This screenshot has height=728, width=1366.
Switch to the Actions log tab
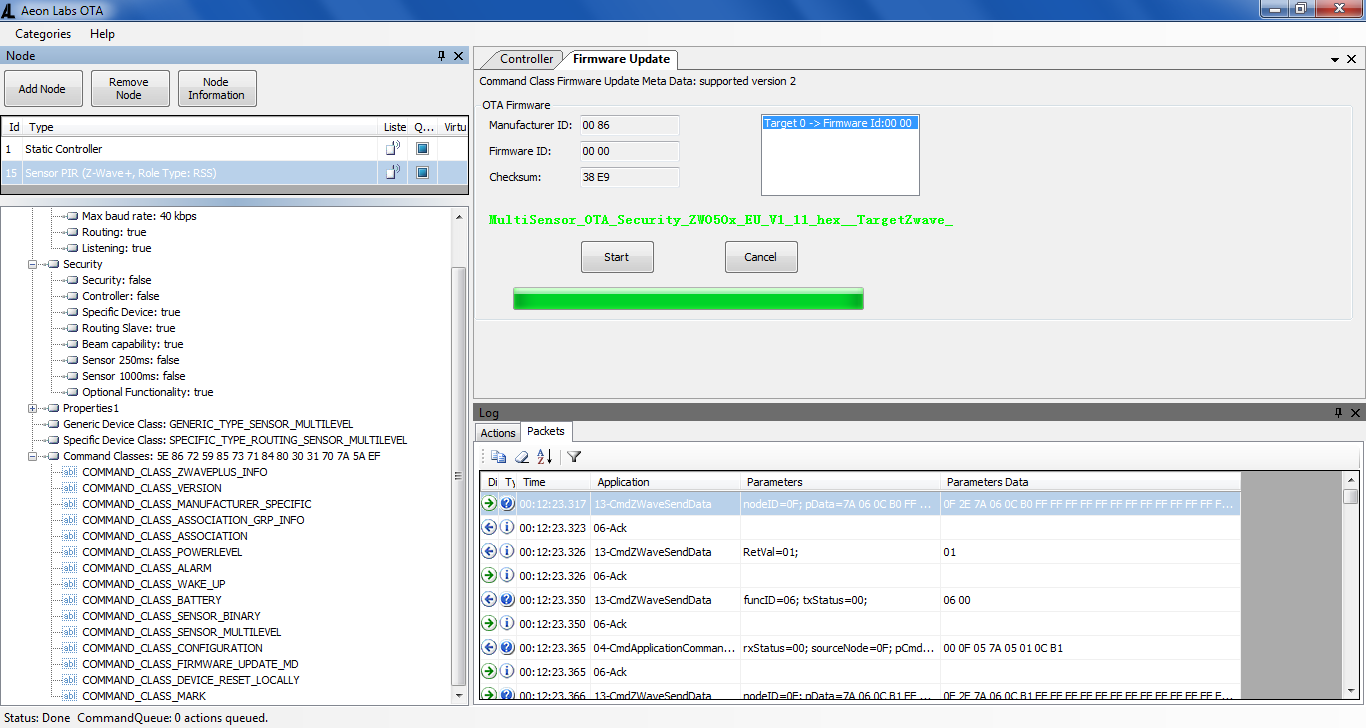click(498, 433)
